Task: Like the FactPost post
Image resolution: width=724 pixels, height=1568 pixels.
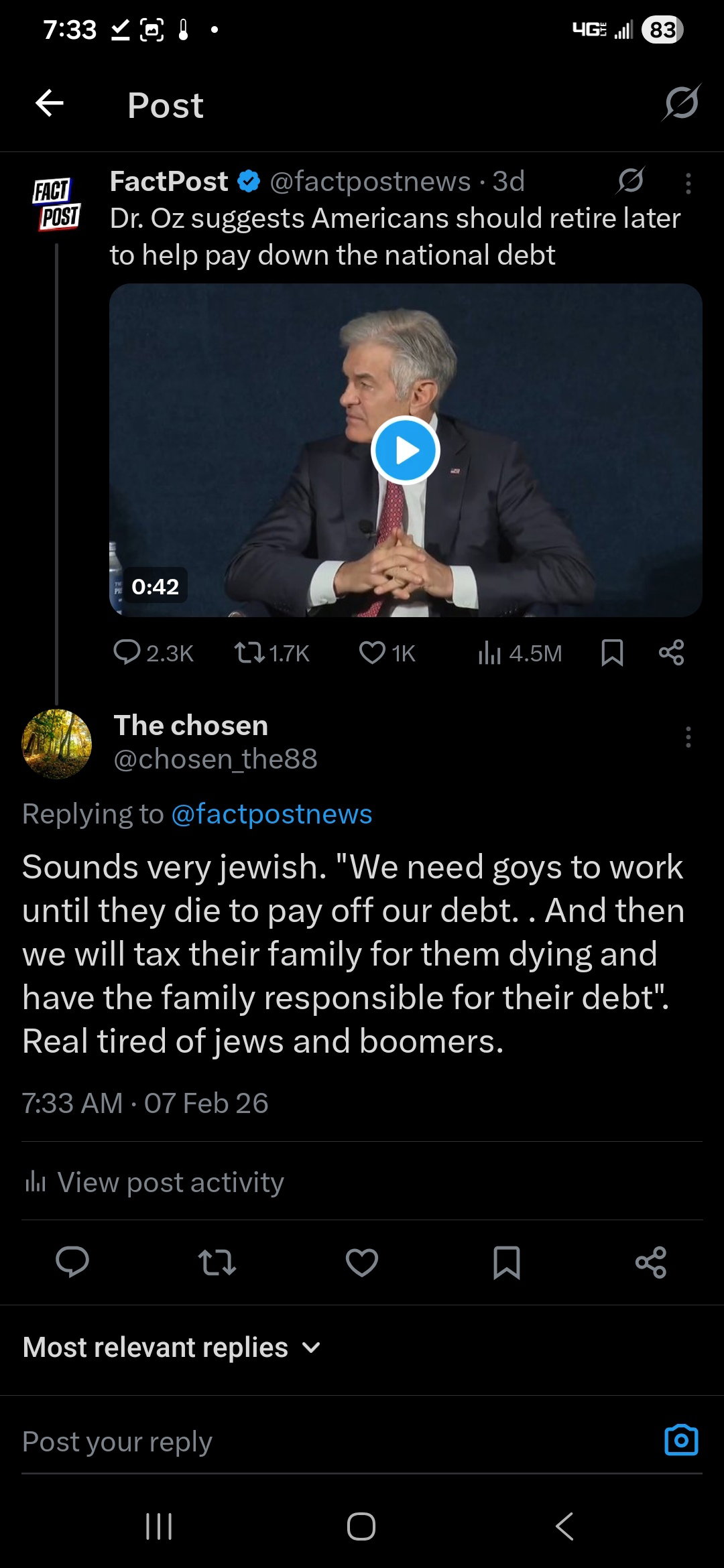Action: 387,653
